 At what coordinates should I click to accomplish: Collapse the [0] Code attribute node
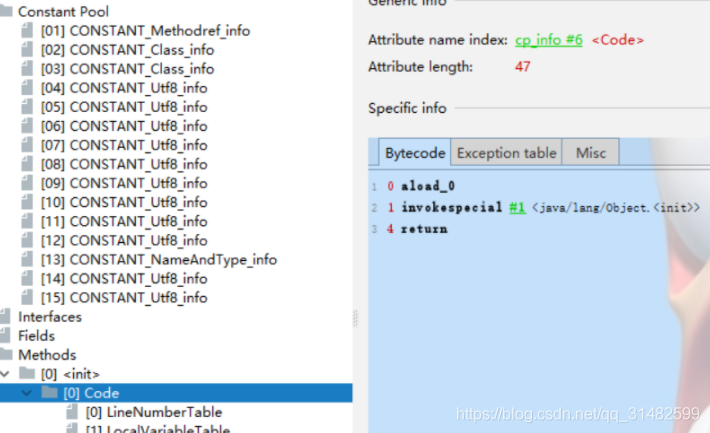29,393
